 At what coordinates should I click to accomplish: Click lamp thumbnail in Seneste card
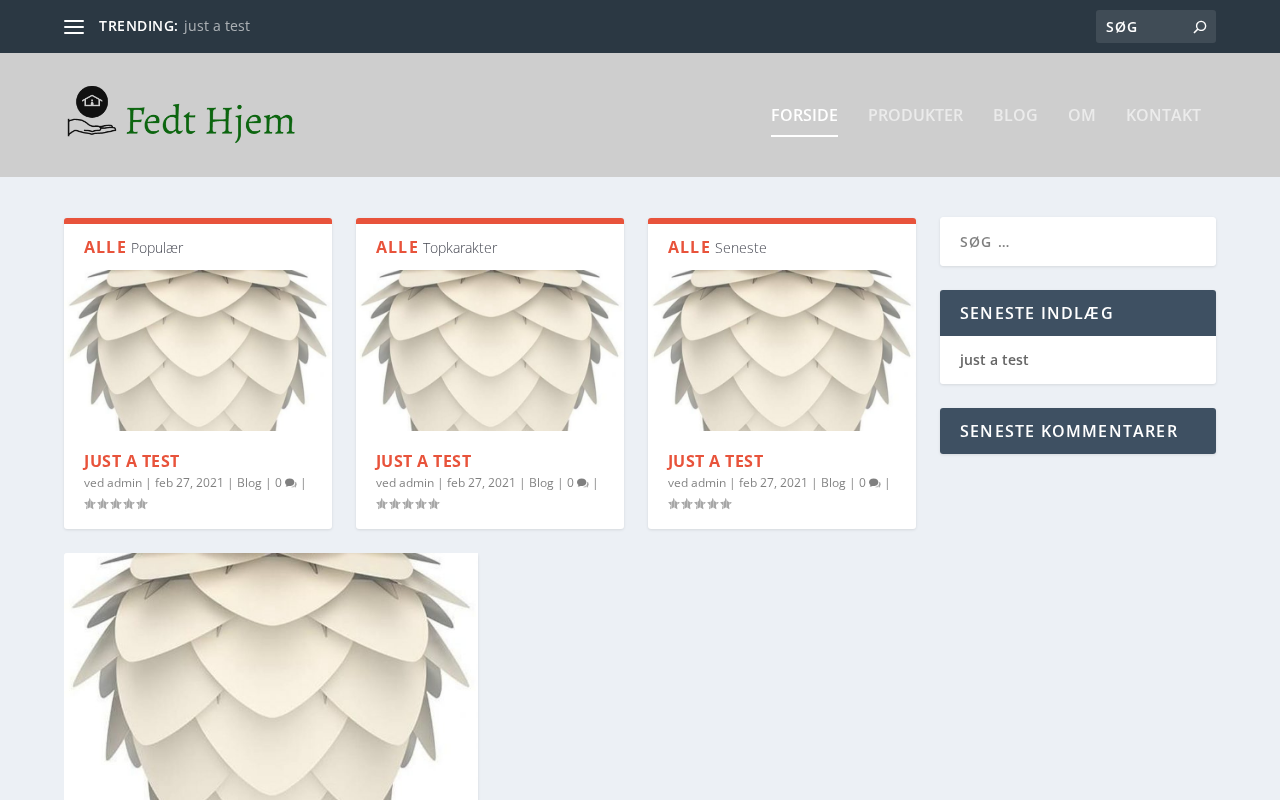(x=782, y=350)
